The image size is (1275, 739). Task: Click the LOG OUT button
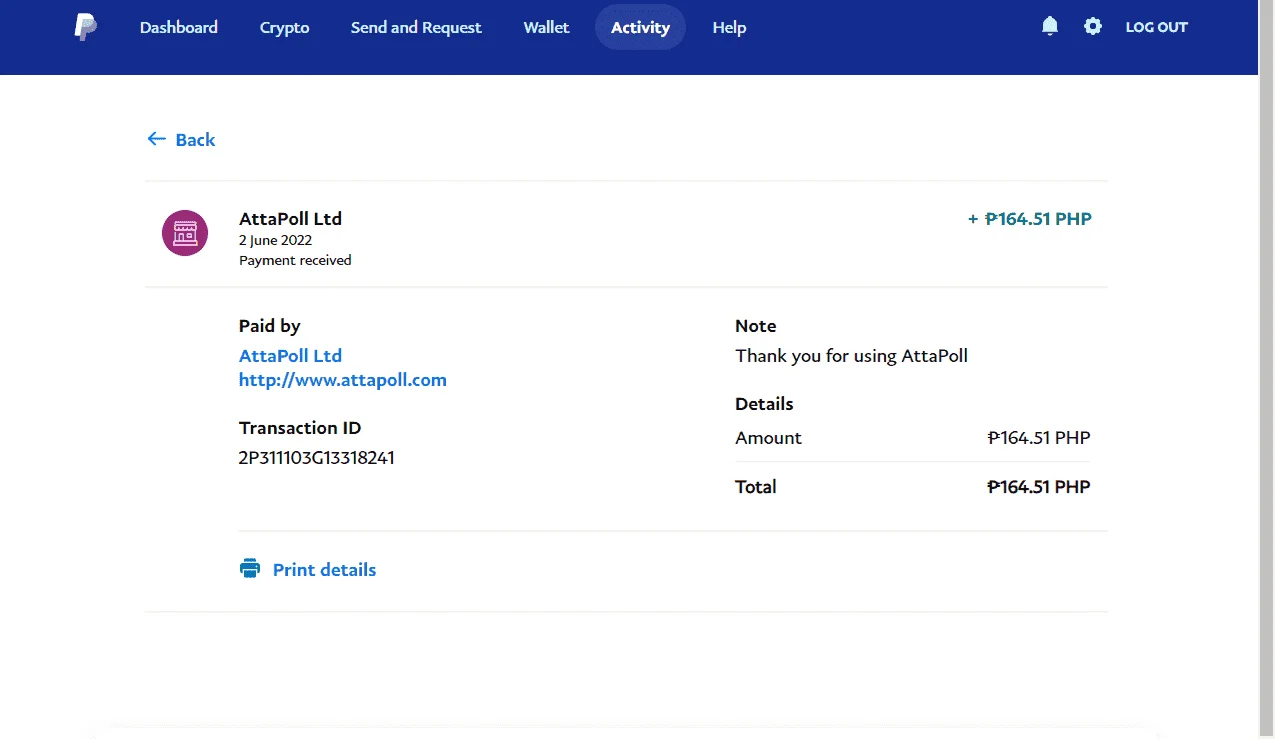point(1157,27)
